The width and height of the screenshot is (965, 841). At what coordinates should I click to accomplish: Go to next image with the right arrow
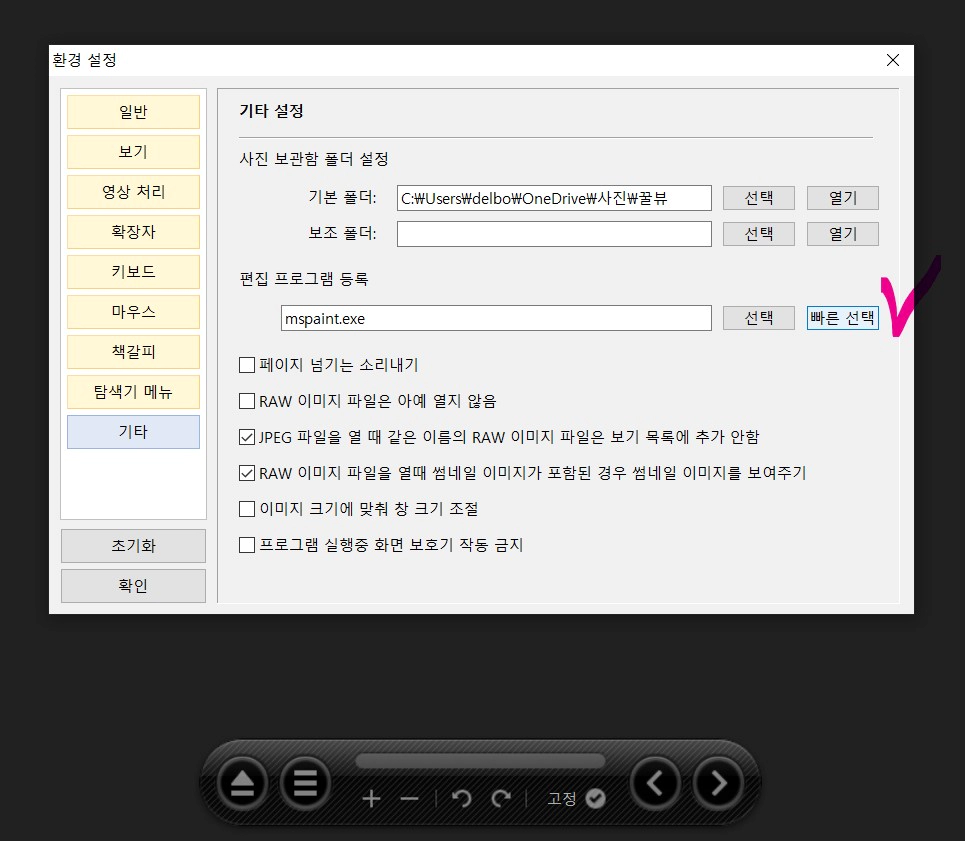[717, 783]
